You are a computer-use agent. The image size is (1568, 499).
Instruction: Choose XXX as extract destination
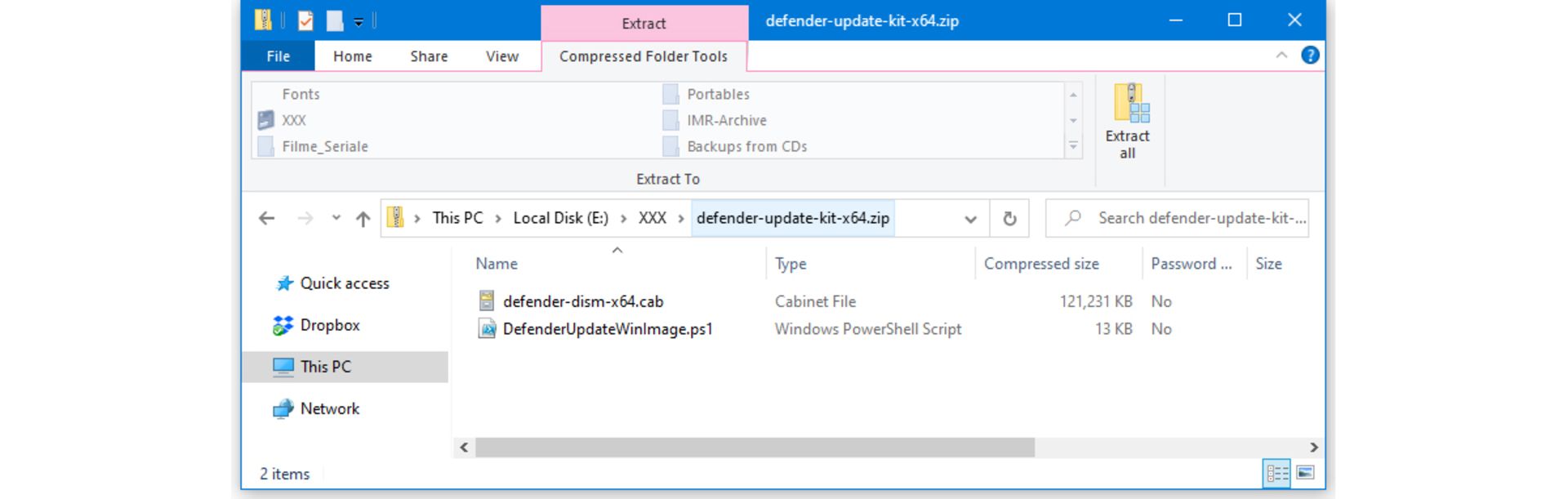(282, 120)
